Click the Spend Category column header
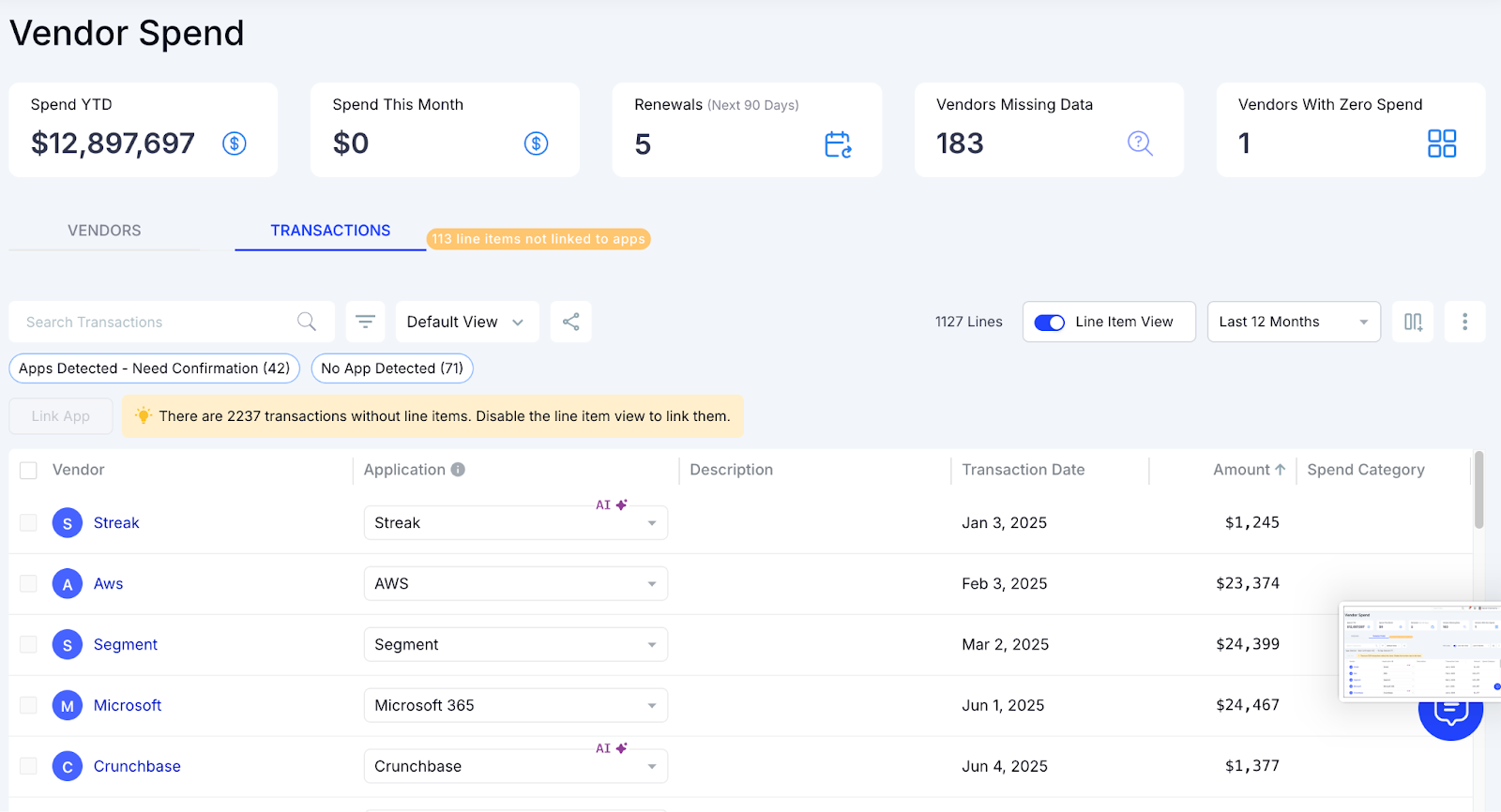 coord(1366,470)
